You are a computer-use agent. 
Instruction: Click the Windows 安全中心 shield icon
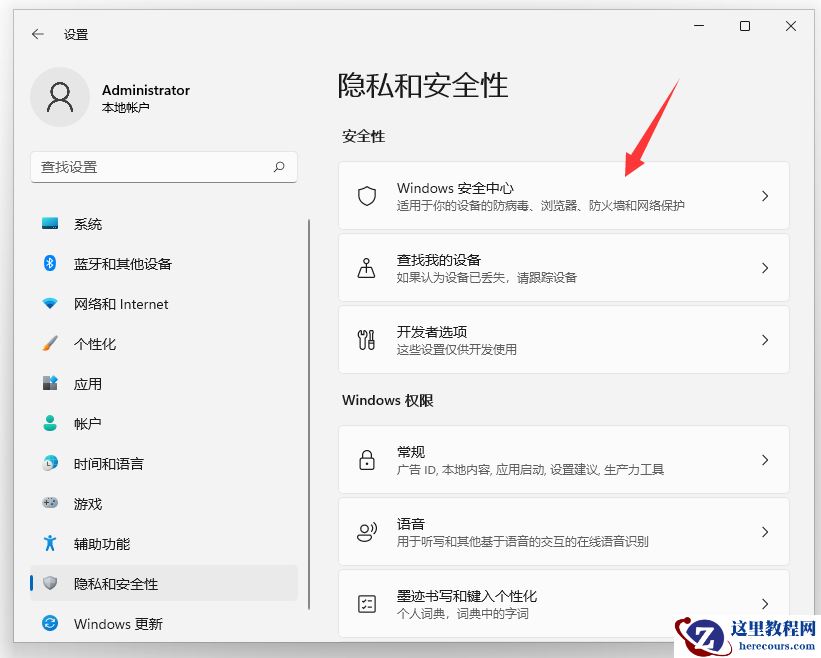pyautogui.click(x=369, y=195)
